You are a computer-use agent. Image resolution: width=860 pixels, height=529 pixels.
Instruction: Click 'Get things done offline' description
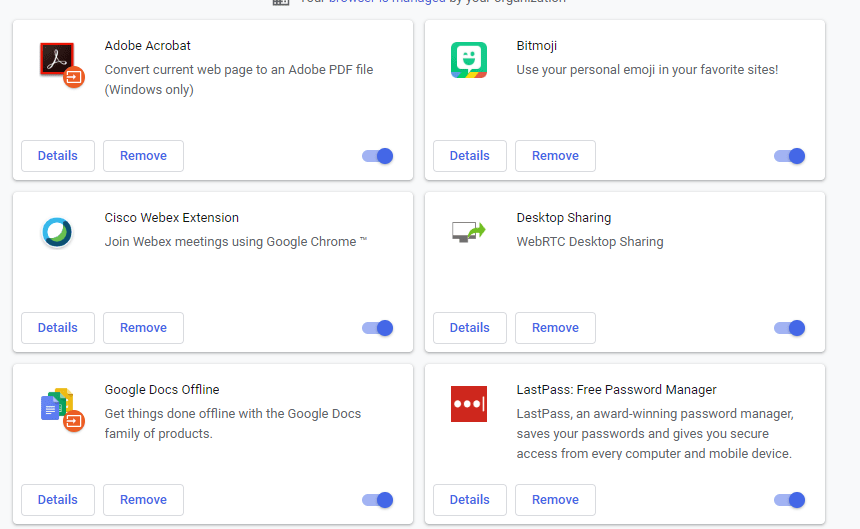[233, 423]
